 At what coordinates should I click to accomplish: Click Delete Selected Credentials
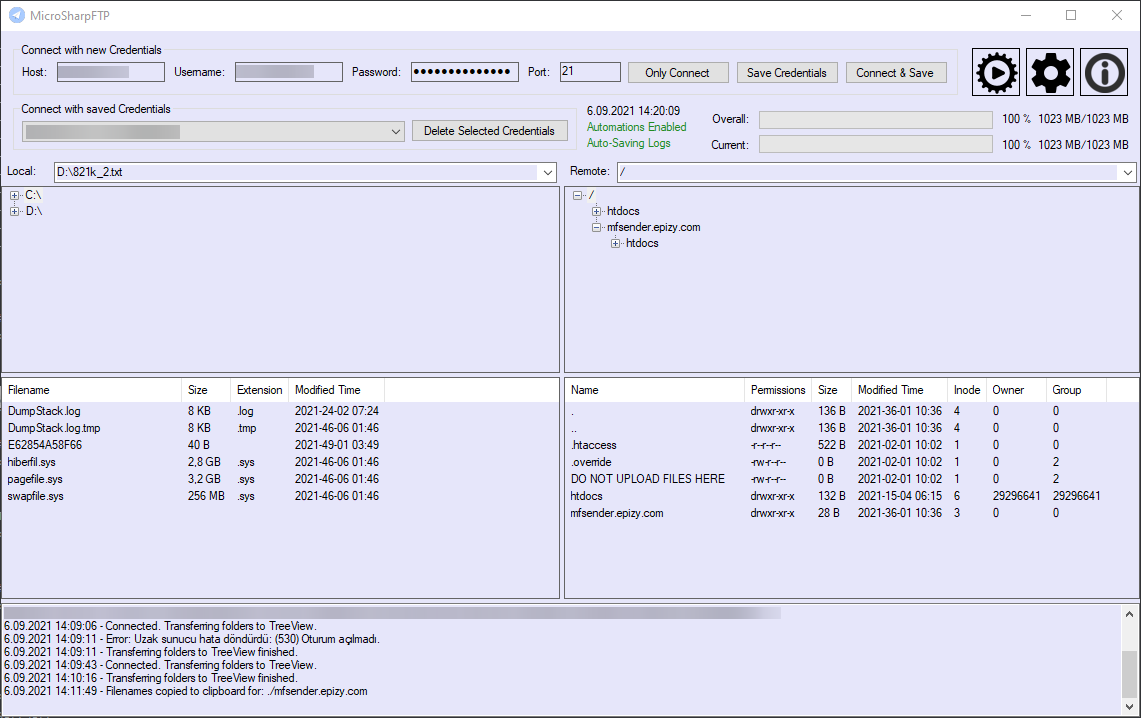click(489, 131)
